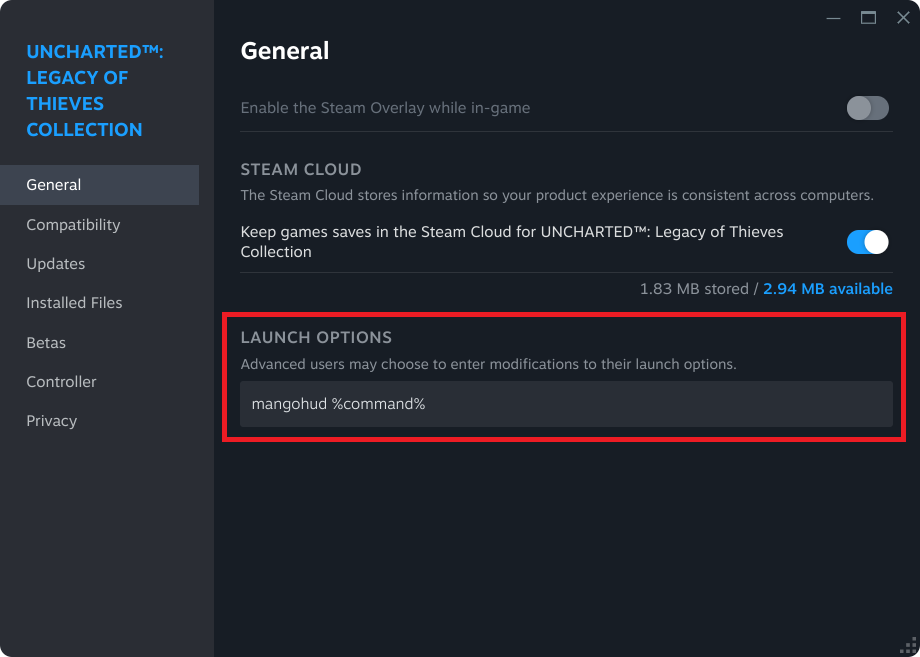Toggle the Steam Overlay while in-game switch
The width and height of the screenshot is (920, 657).
[867, 108]
